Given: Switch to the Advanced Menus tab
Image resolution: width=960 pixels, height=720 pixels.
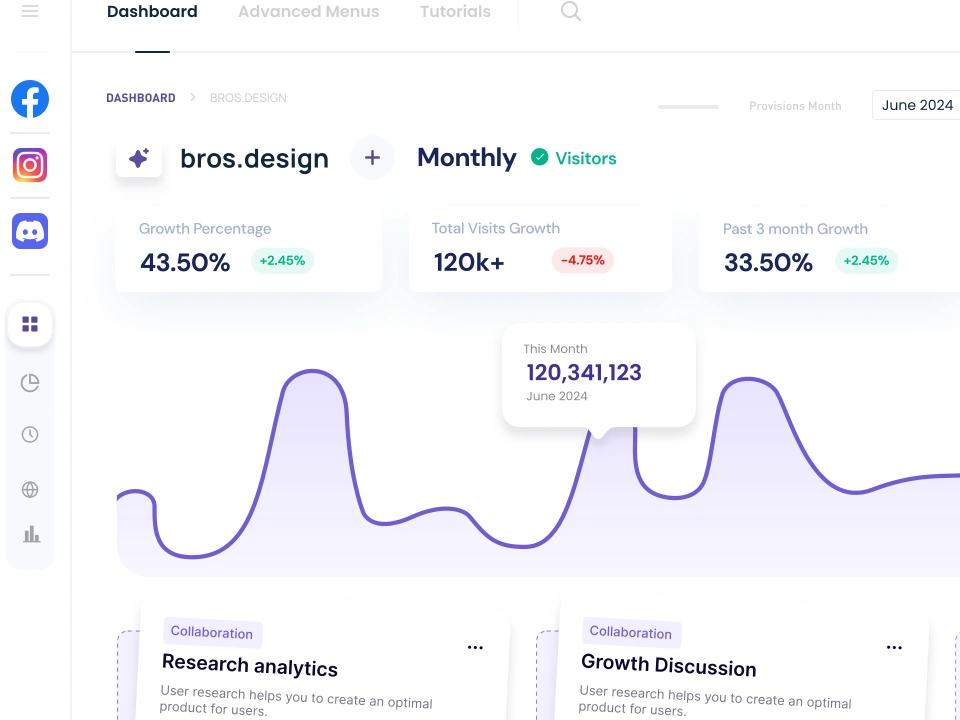Looking at the screenshot, I should click(x=309, y=12).
